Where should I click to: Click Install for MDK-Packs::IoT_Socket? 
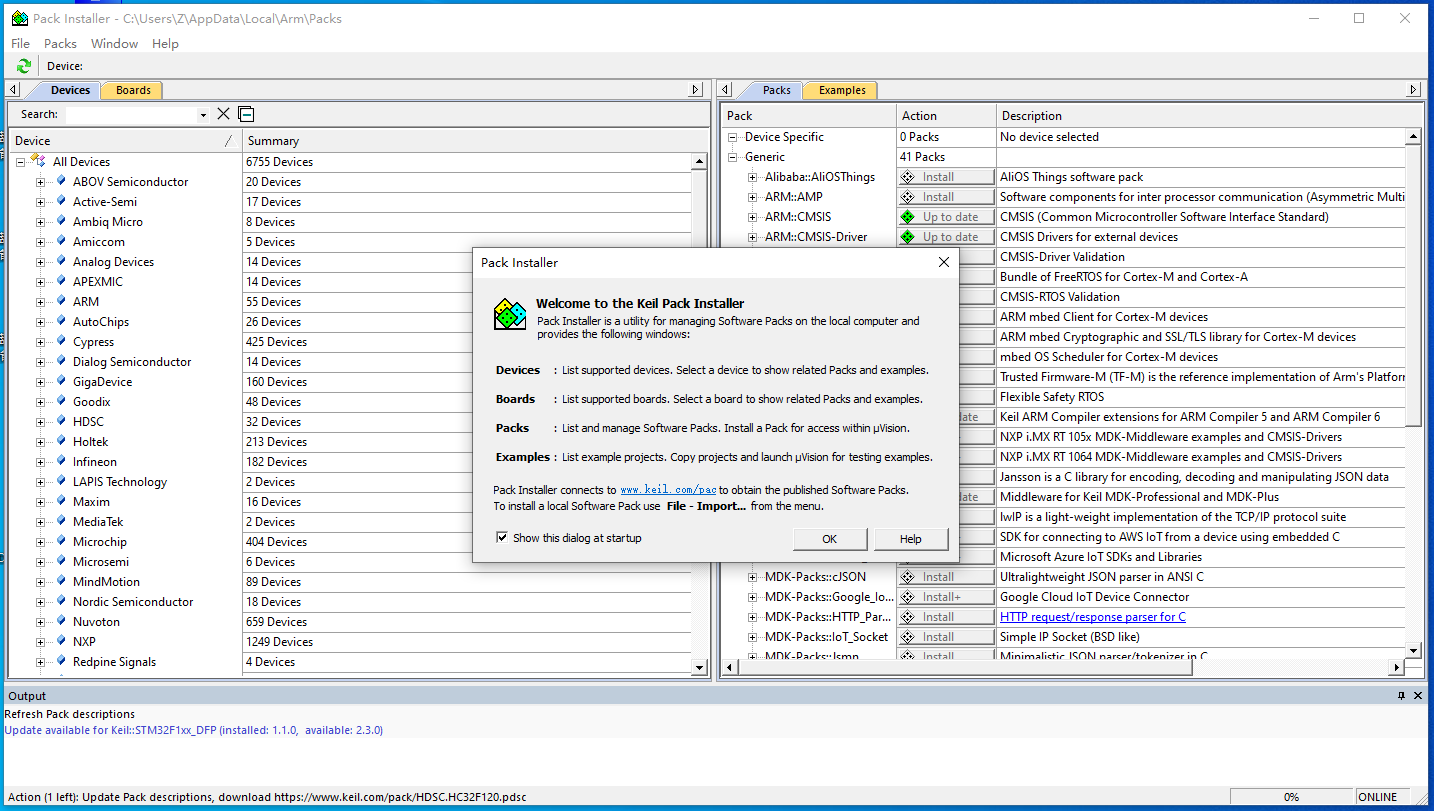coord(946,637)
